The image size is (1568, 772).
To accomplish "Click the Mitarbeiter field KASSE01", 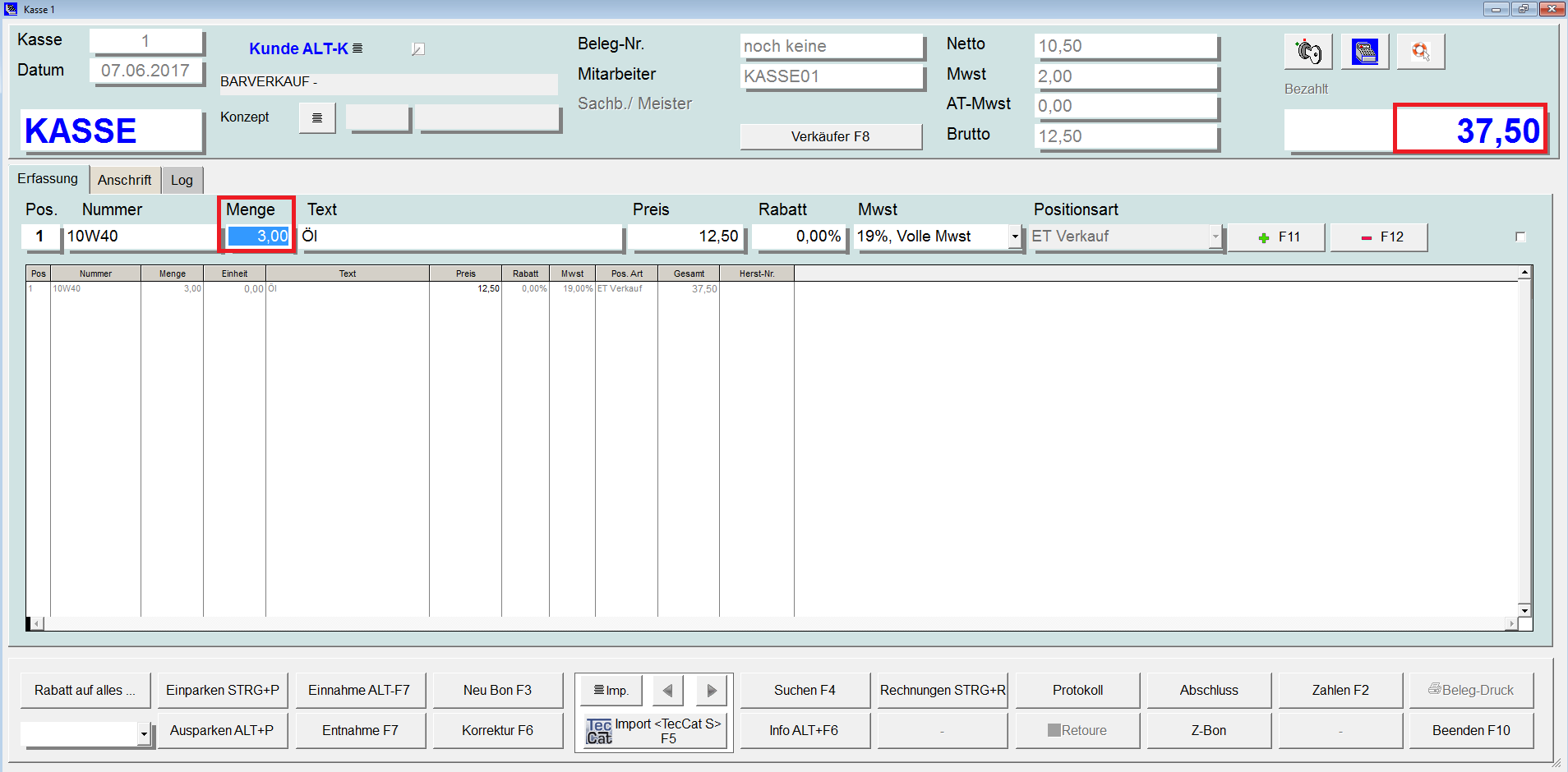I will pos(832,76).
